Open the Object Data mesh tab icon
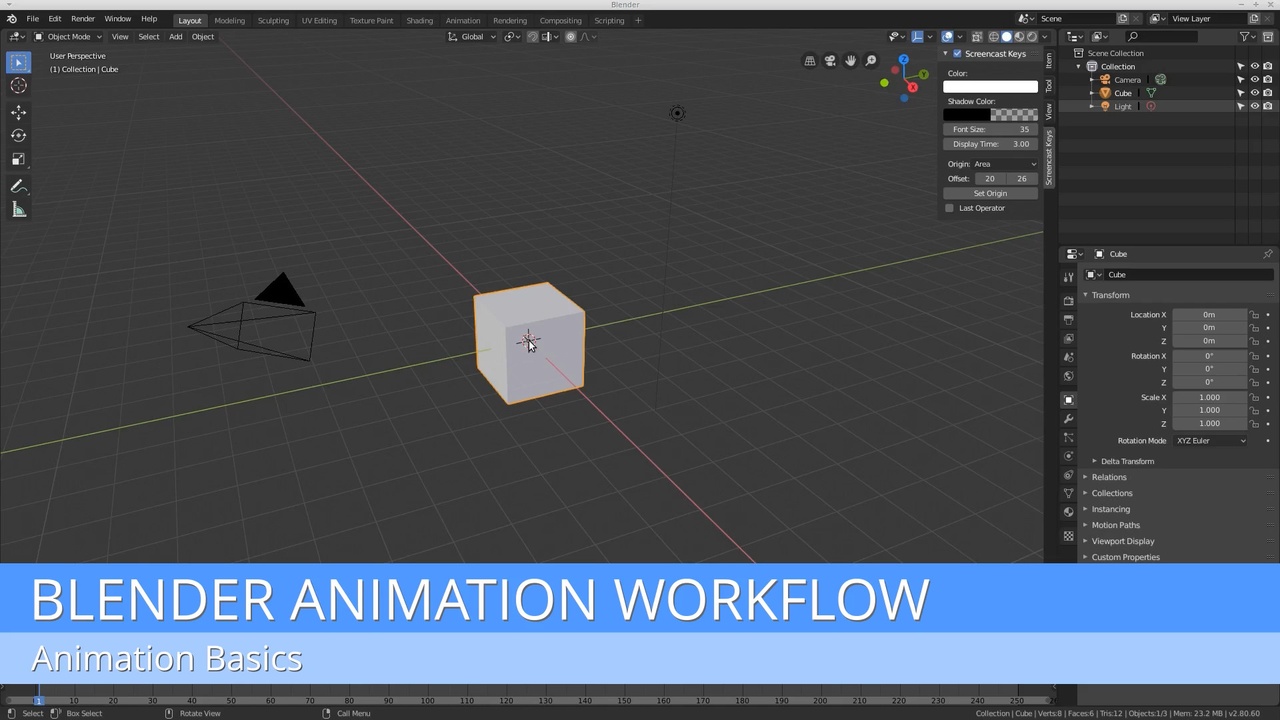The image size is (1280, 720). pos(1069,494)
